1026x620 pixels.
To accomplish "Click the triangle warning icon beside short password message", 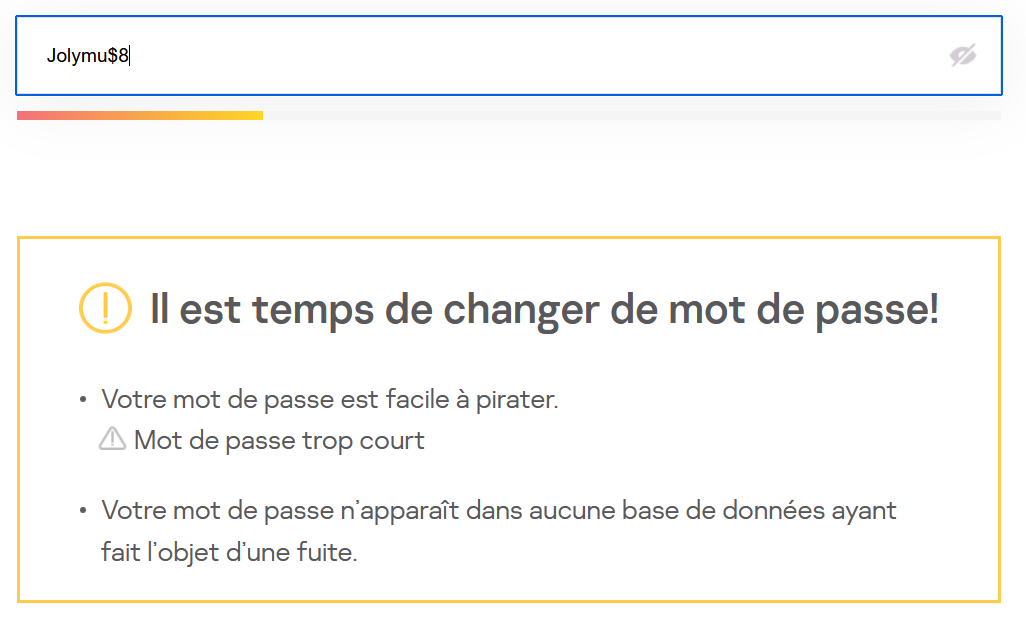I will (113, 438).
